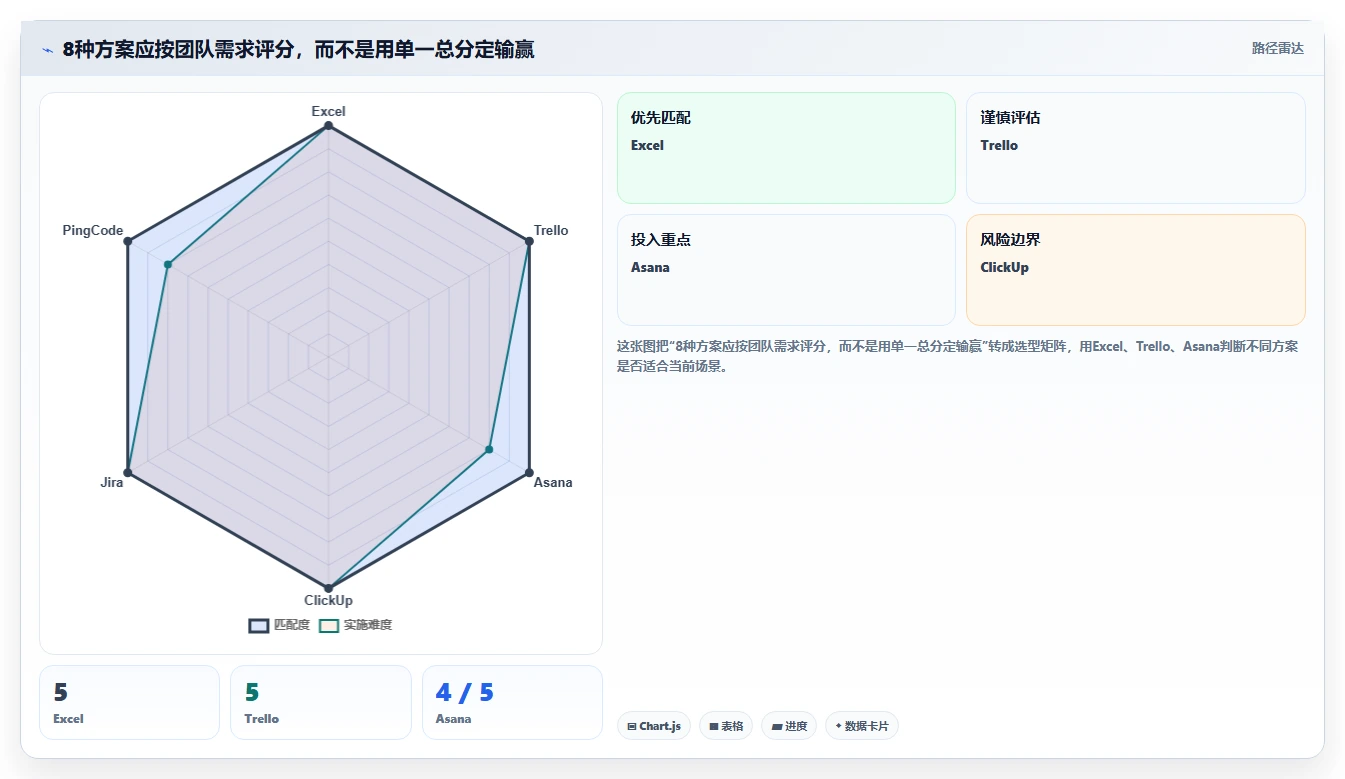The image size is (1345, 779).
Task: Click the Trello axis label on the radar
Action: click(551, 230)
